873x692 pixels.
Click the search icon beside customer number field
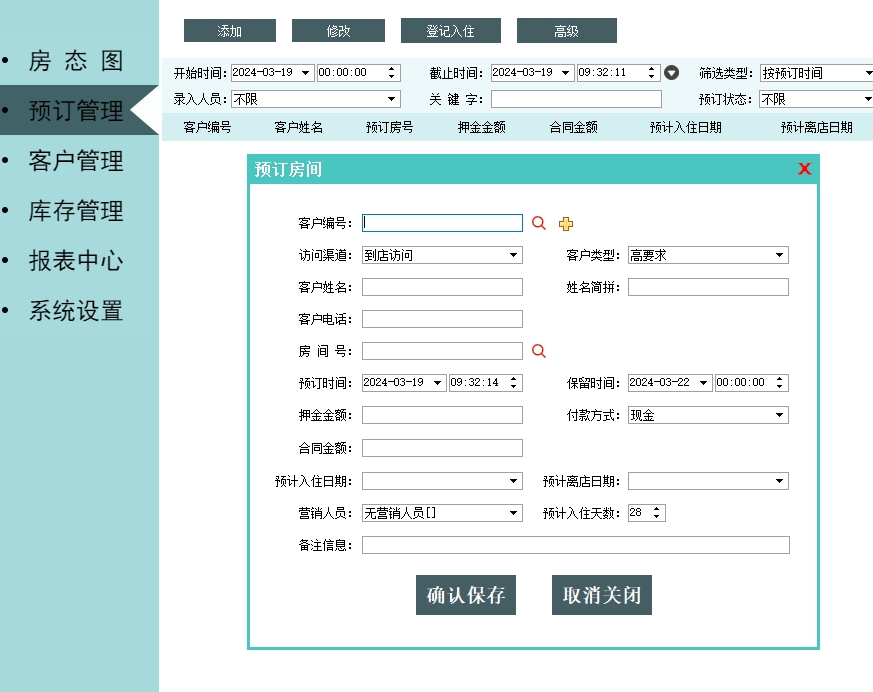coord(538,223)
